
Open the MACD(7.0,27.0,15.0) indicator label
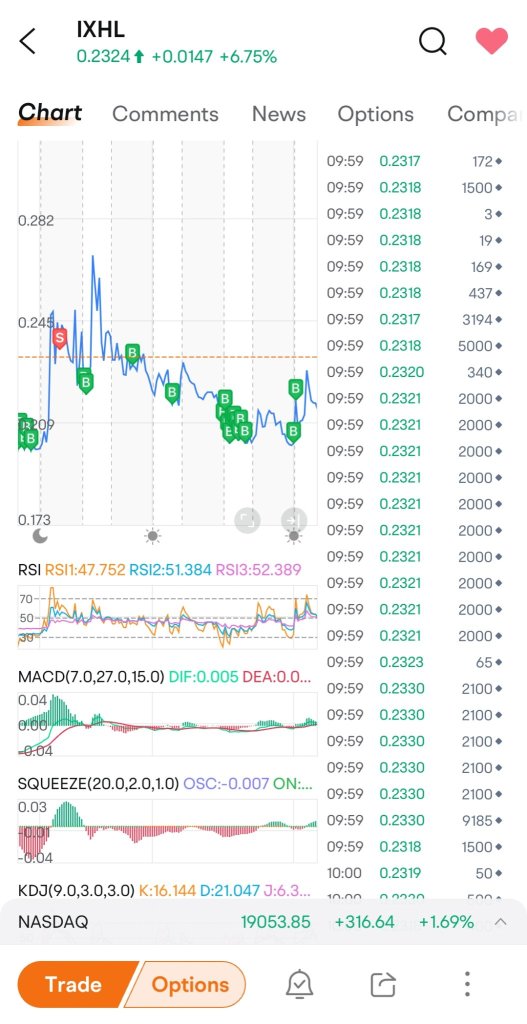(91, 677)
